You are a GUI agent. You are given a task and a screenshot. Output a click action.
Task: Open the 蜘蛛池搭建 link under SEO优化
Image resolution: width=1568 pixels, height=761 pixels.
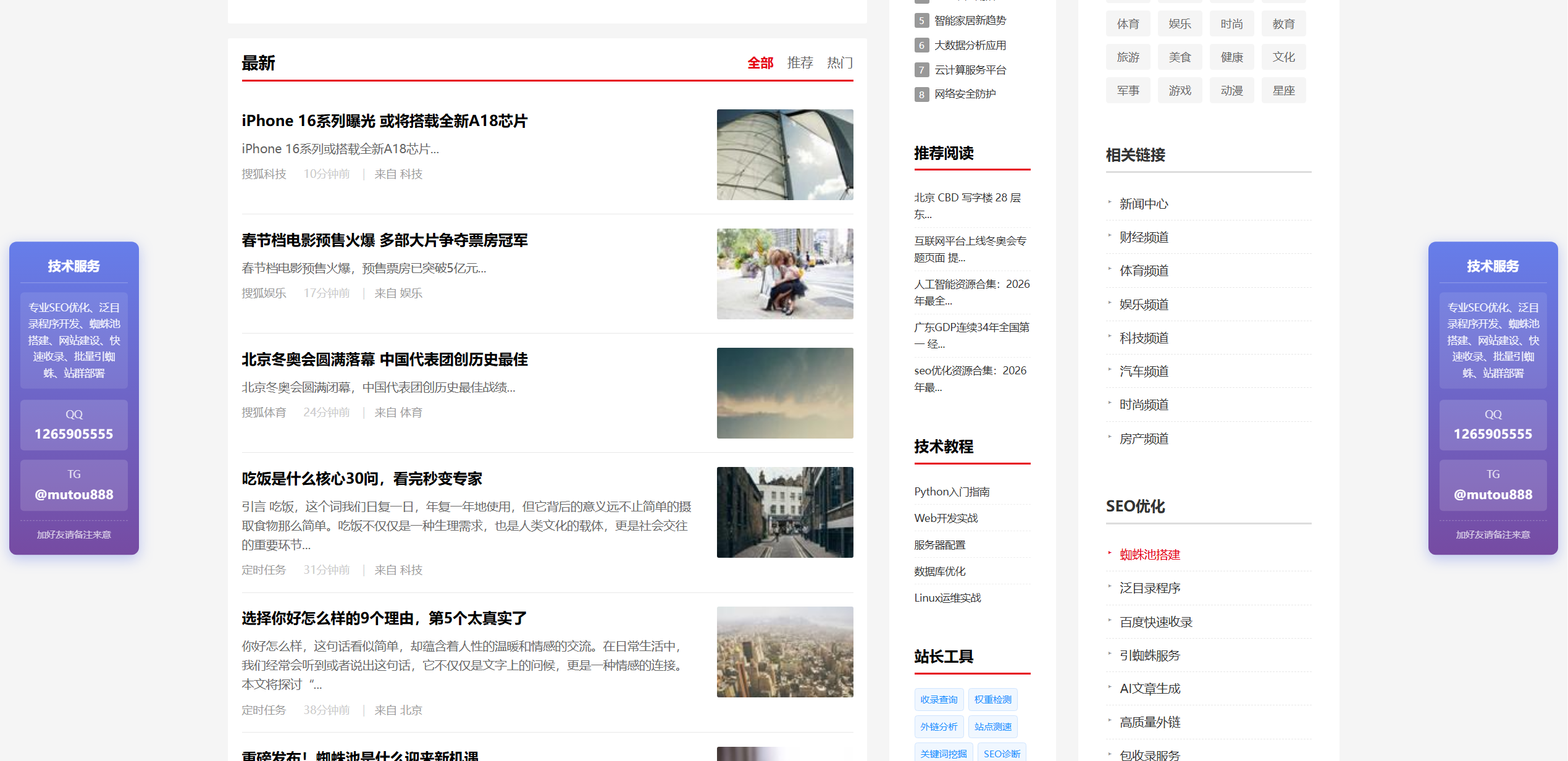click(x=1149, y=555)
